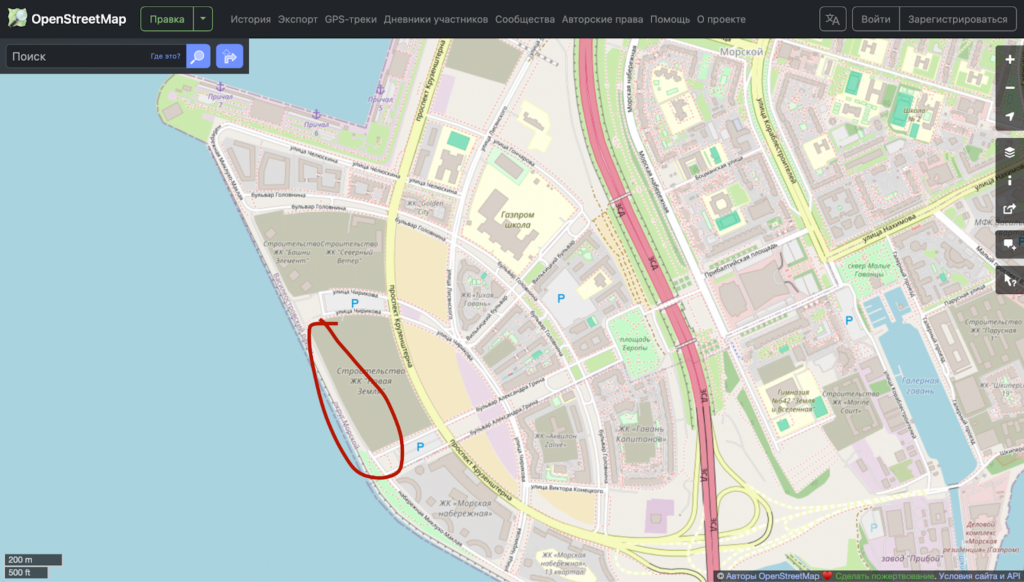Activate the query features tool
The width and height of the screenshot is (1024, 582).
(1009, 279)
